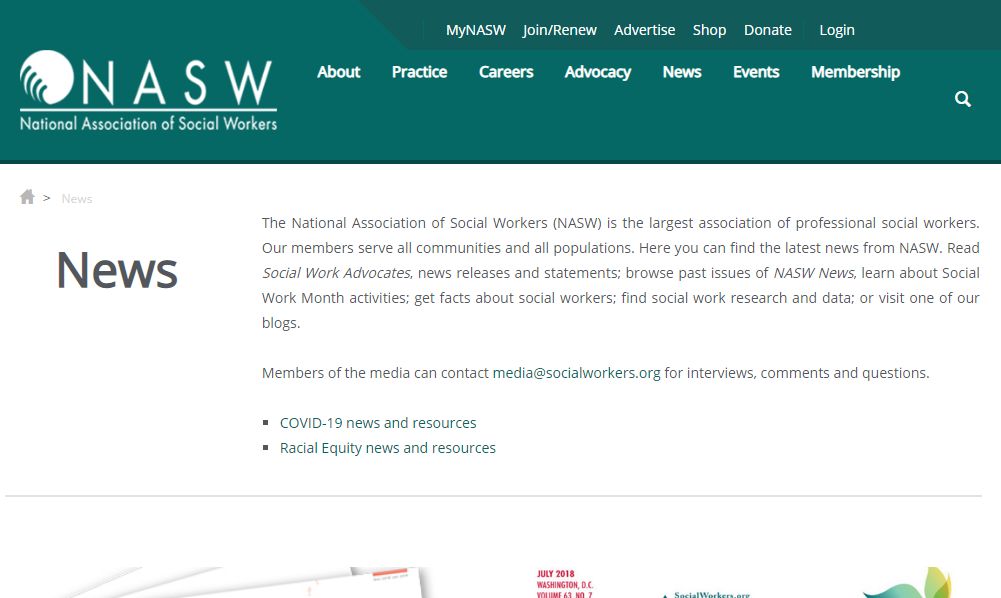Screen dimensions: 1001x598
Task: Click the News breadcrumb text
Action: coord(77,198)
